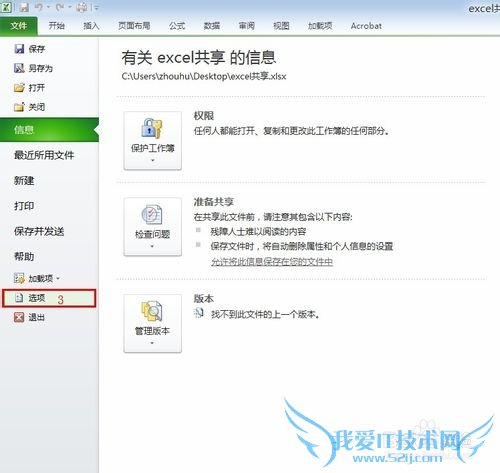
Task: Click the version icon beside 找不到此文件的上一个版本
Action: click(x=199, y=313)
